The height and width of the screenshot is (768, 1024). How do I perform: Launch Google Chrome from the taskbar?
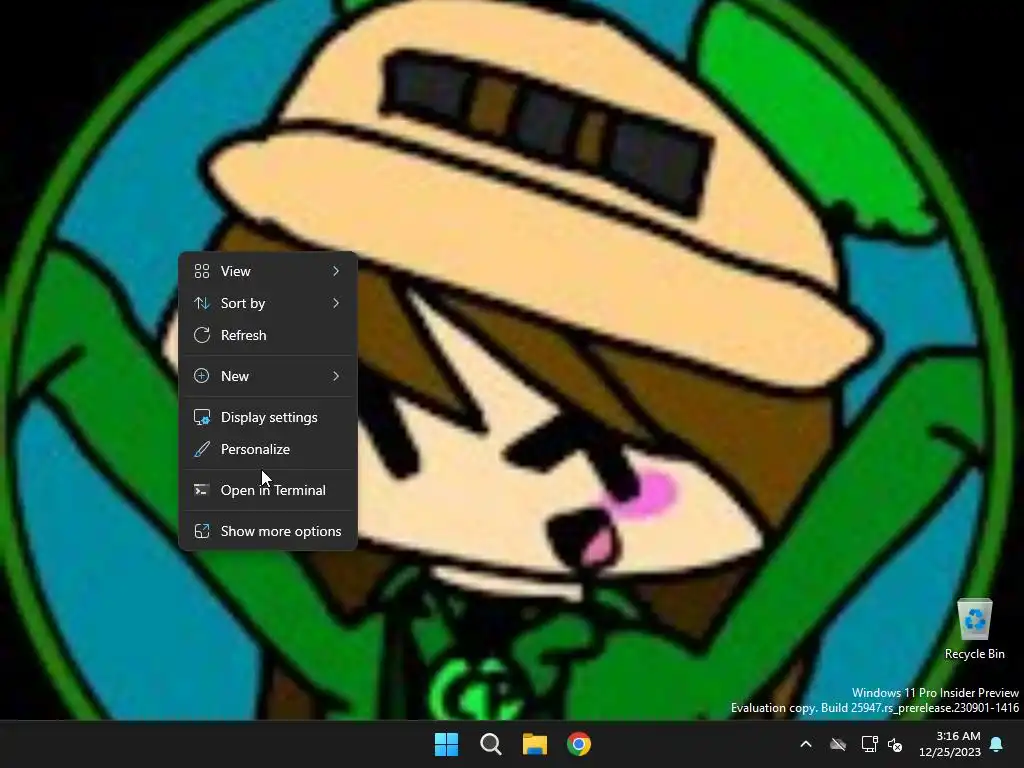coord(579,744)
